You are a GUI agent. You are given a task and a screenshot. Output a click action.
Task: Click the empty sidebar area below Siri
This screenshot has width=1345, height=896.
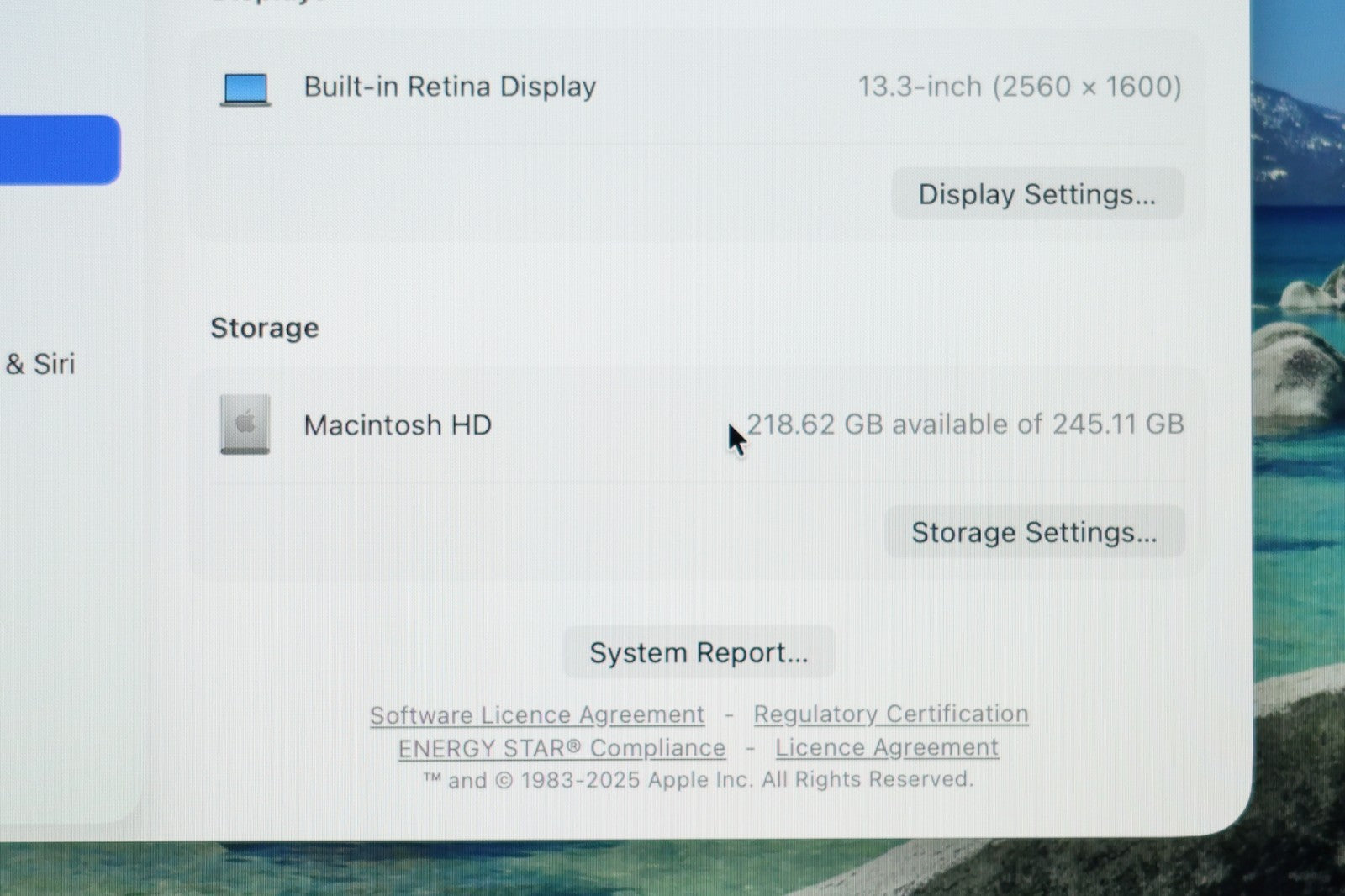pyautogui.click(x=67, y=588)
